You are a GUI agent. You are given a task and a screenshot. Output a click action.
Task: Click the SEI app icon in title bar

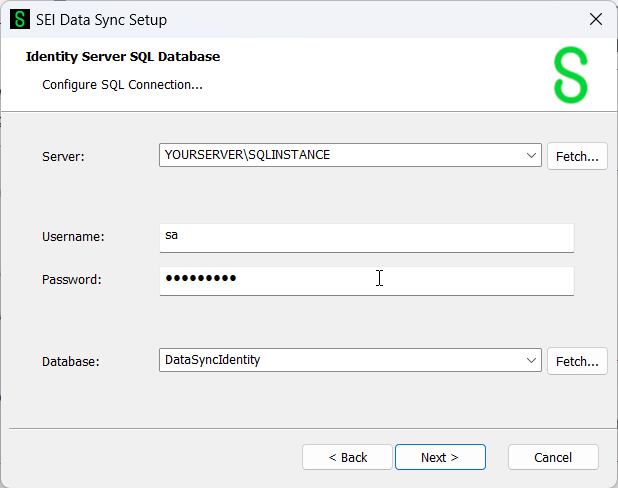click(x=20, y=20)
